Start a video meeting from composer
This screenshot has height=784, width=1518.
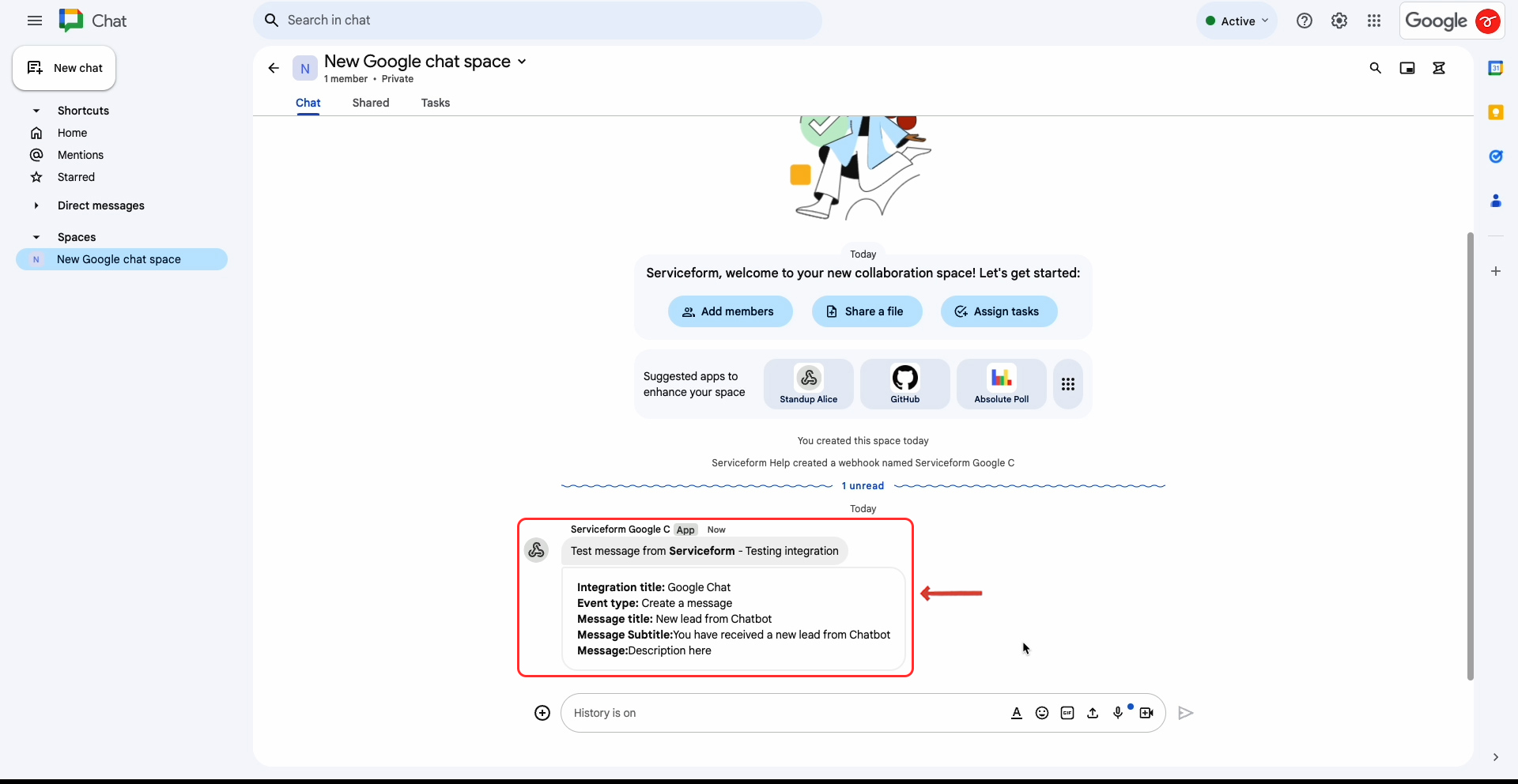click(1146, 713)
